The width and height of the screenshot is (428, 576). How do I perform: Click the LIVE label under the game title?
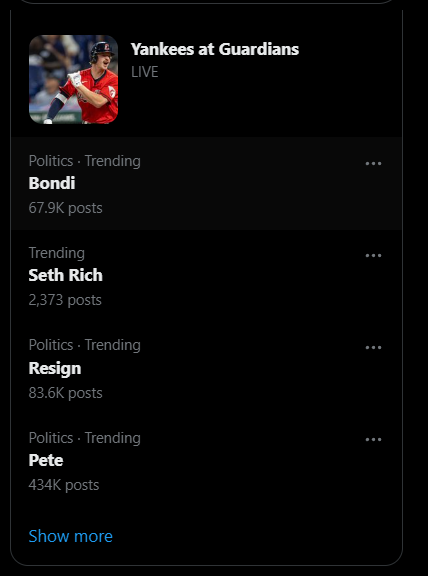point(145,72)
